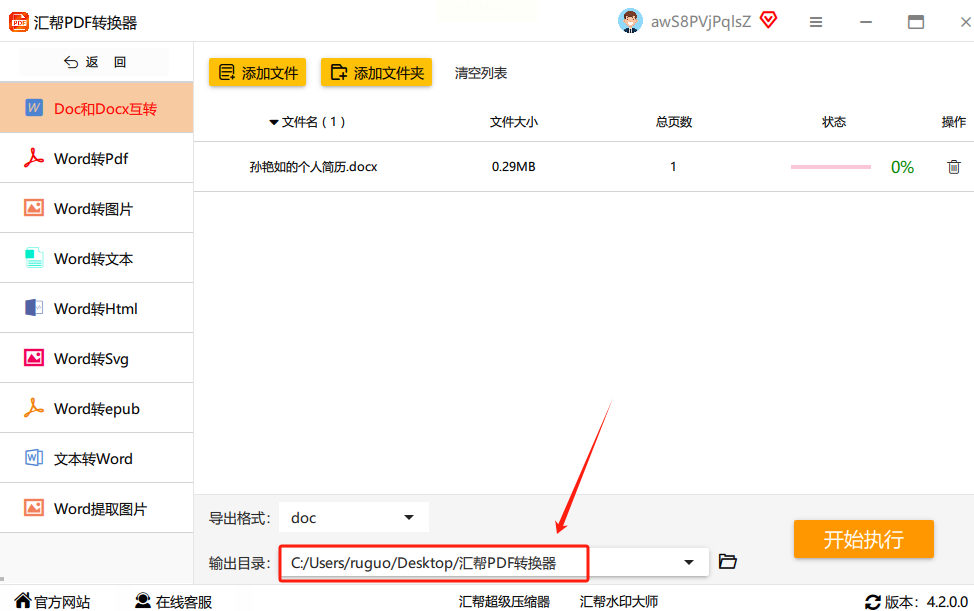Click the 开始执行 orange button
Viewport: 974px width, 611px height.
863,539
